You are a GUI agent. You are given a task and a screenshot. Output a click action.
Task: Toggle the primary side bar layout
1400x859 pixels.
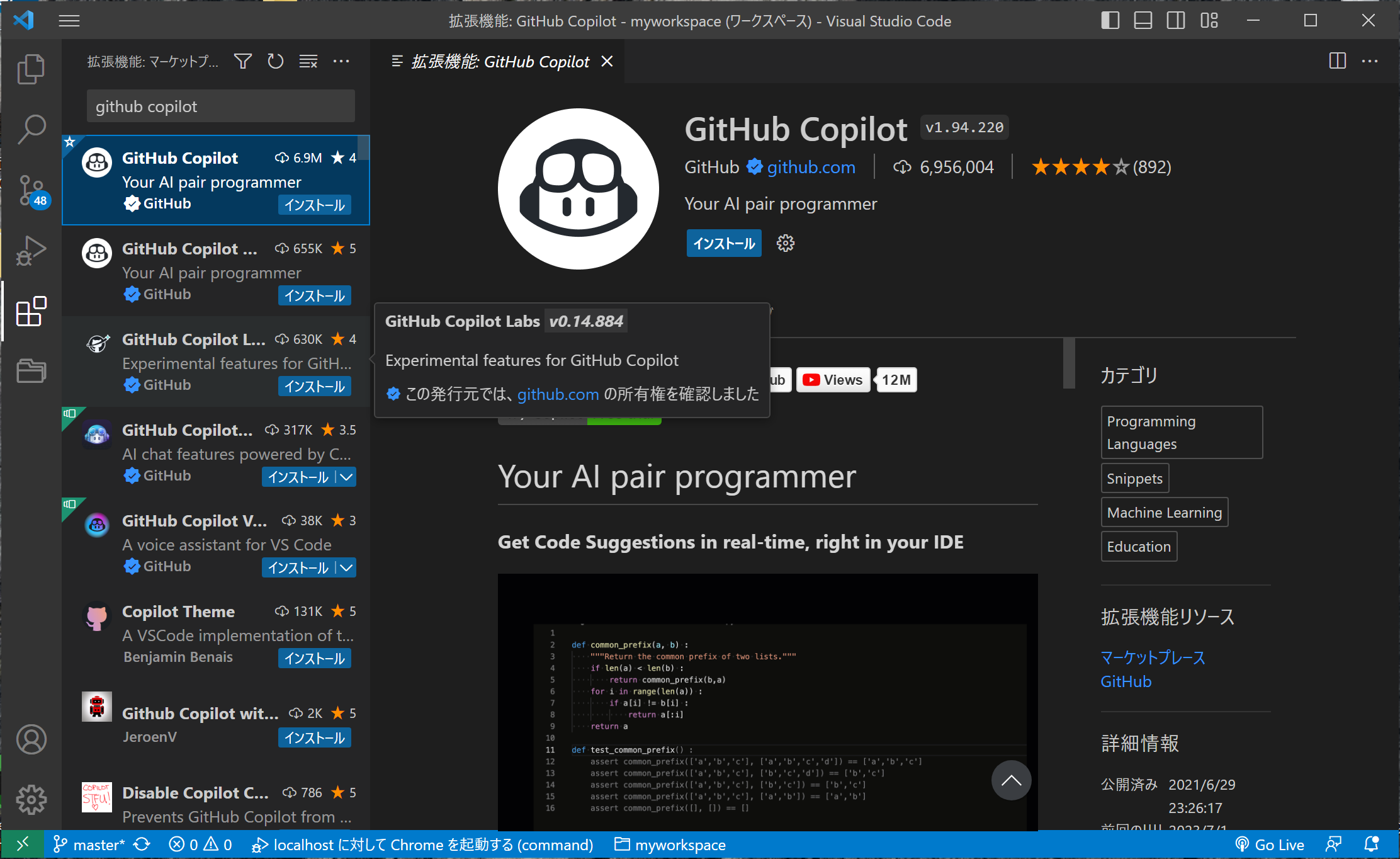tap(1110, 21)
